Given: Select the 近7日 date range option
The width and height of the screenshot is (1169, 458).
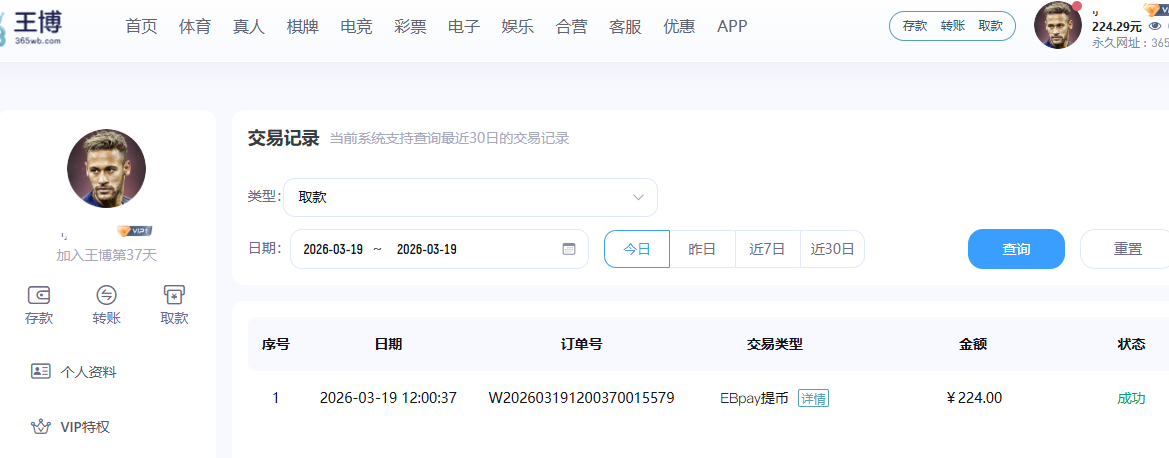Looking at the screenshot, I should [x=767, y=249].
